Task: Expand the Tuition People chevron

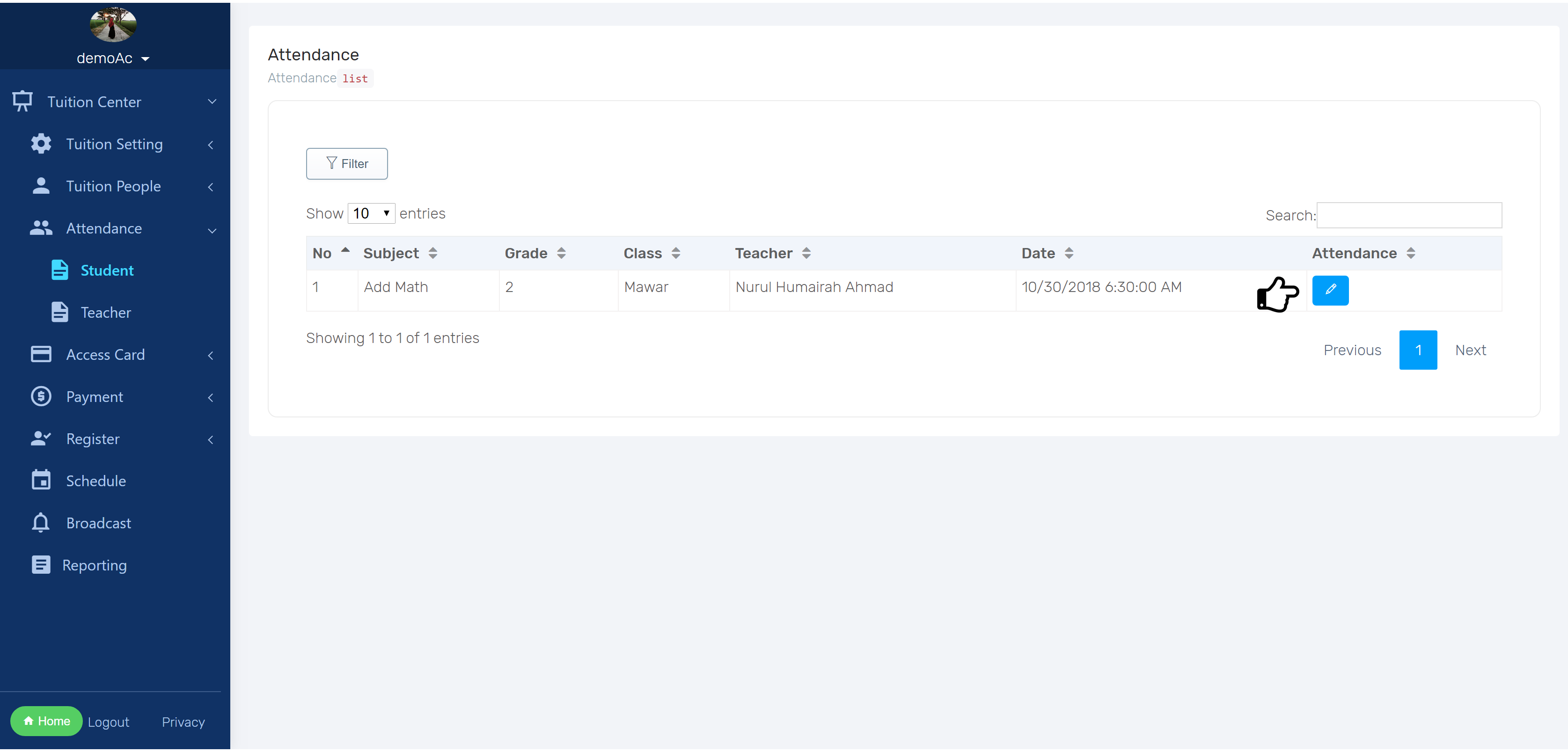Action: pyautogui.click(x=211, y=186)
